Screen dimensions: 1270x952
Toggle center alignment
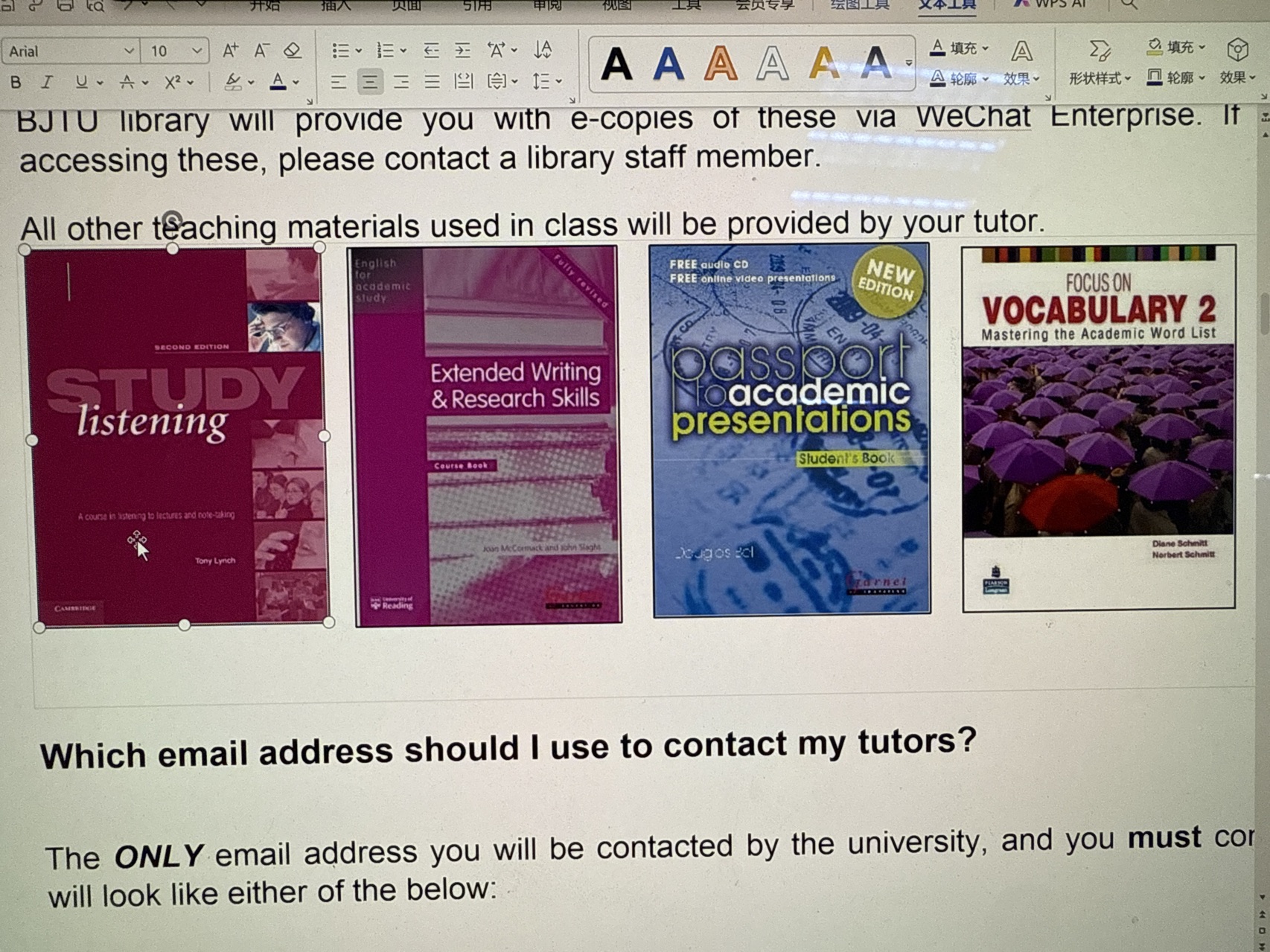tap(369, 81)
